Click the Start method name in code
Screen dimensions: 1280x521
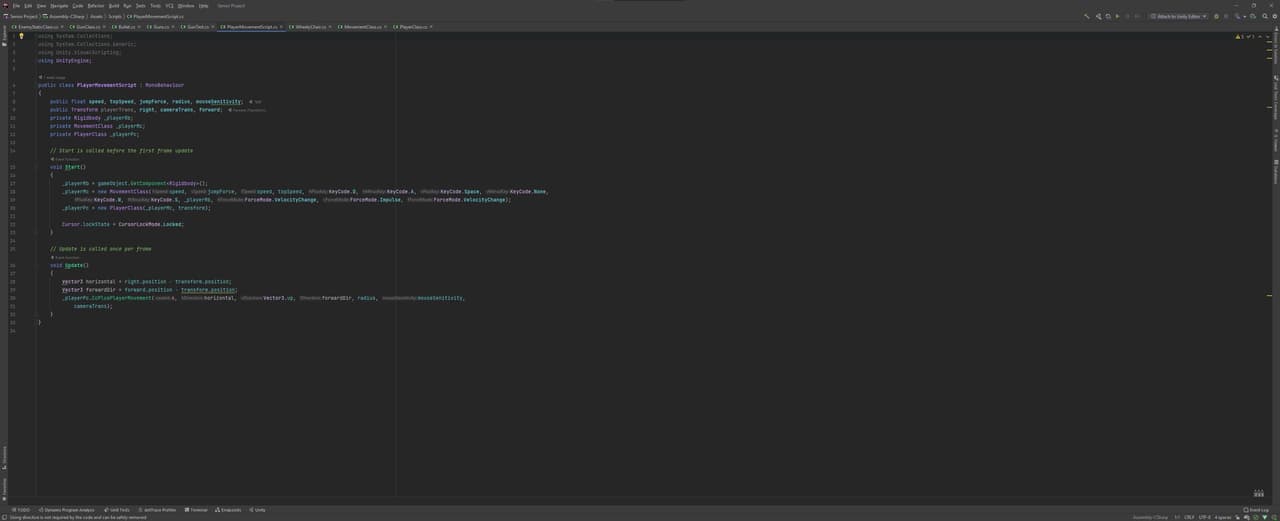(73, 167)
